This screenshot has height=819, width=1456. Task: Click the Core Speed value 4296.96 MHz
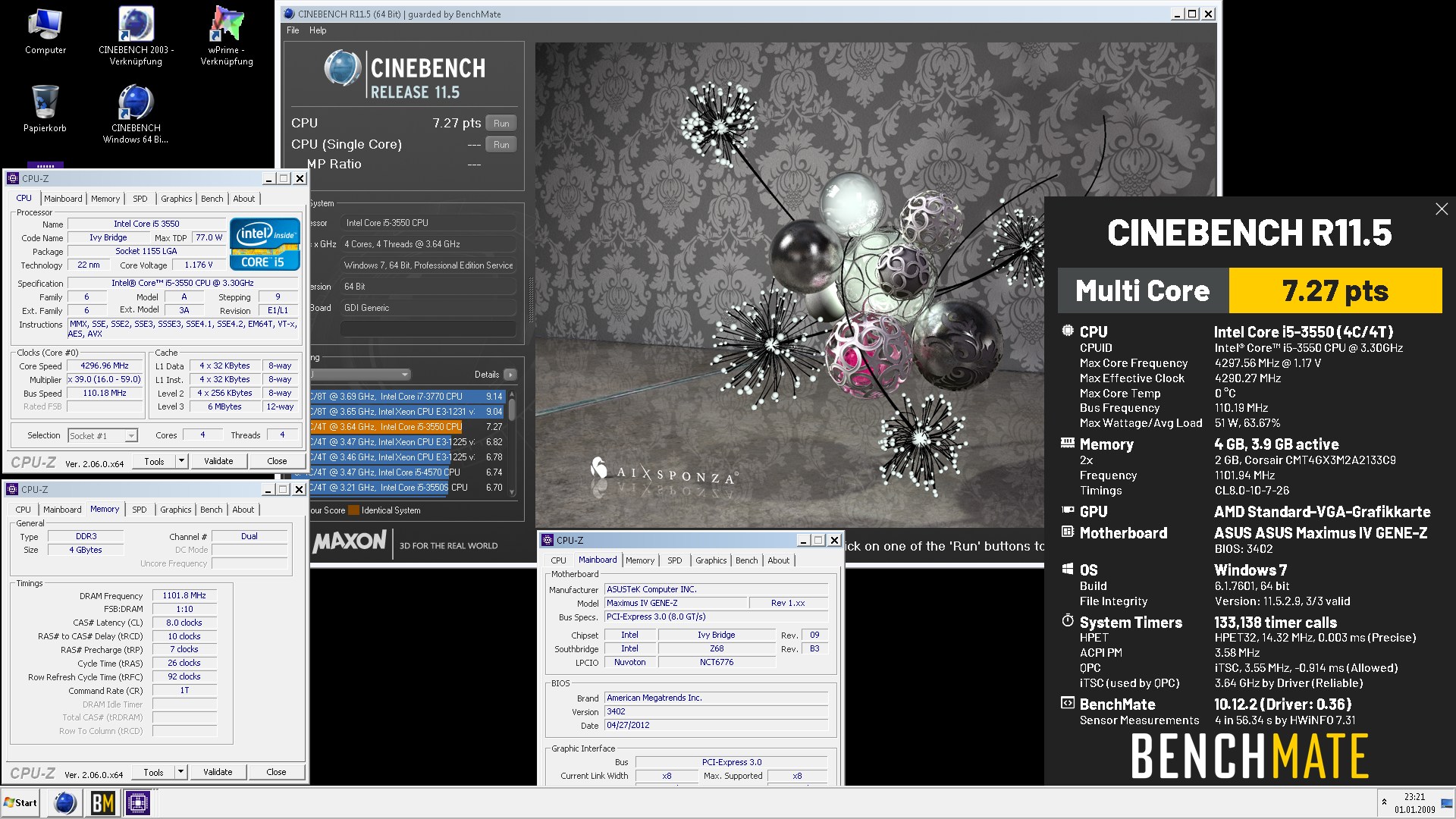click(x=105, y=366)
